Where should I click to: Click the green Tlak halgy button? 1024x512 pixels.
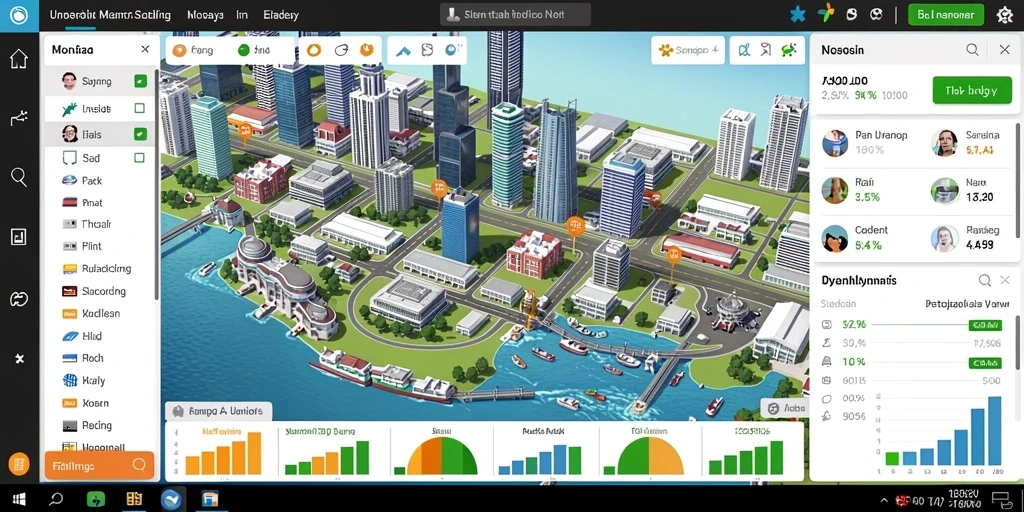pos(972,90)
